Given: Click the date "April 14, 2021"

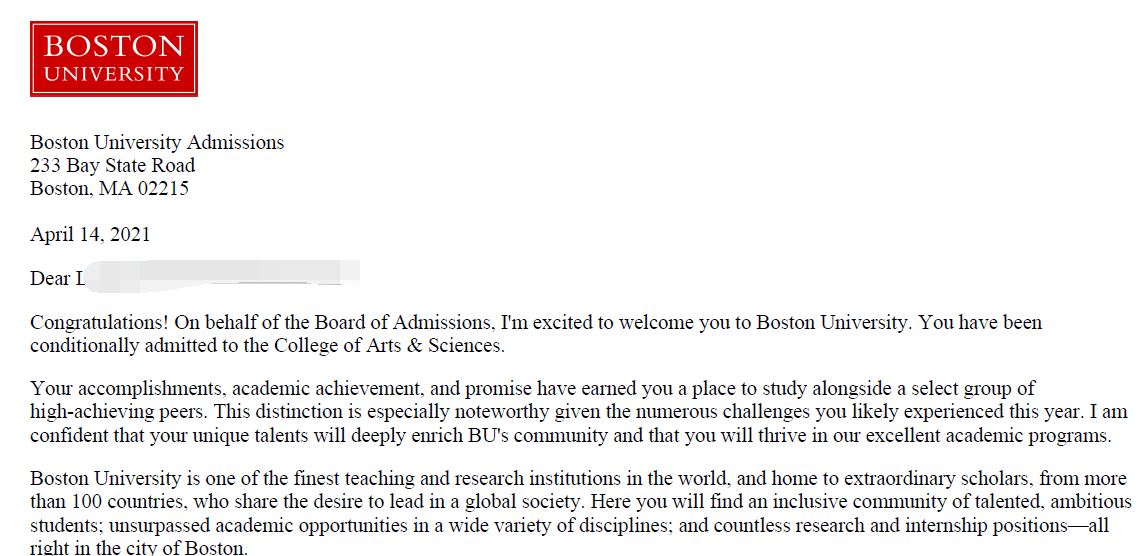Looking at the screenshot, I should (90, 235).
